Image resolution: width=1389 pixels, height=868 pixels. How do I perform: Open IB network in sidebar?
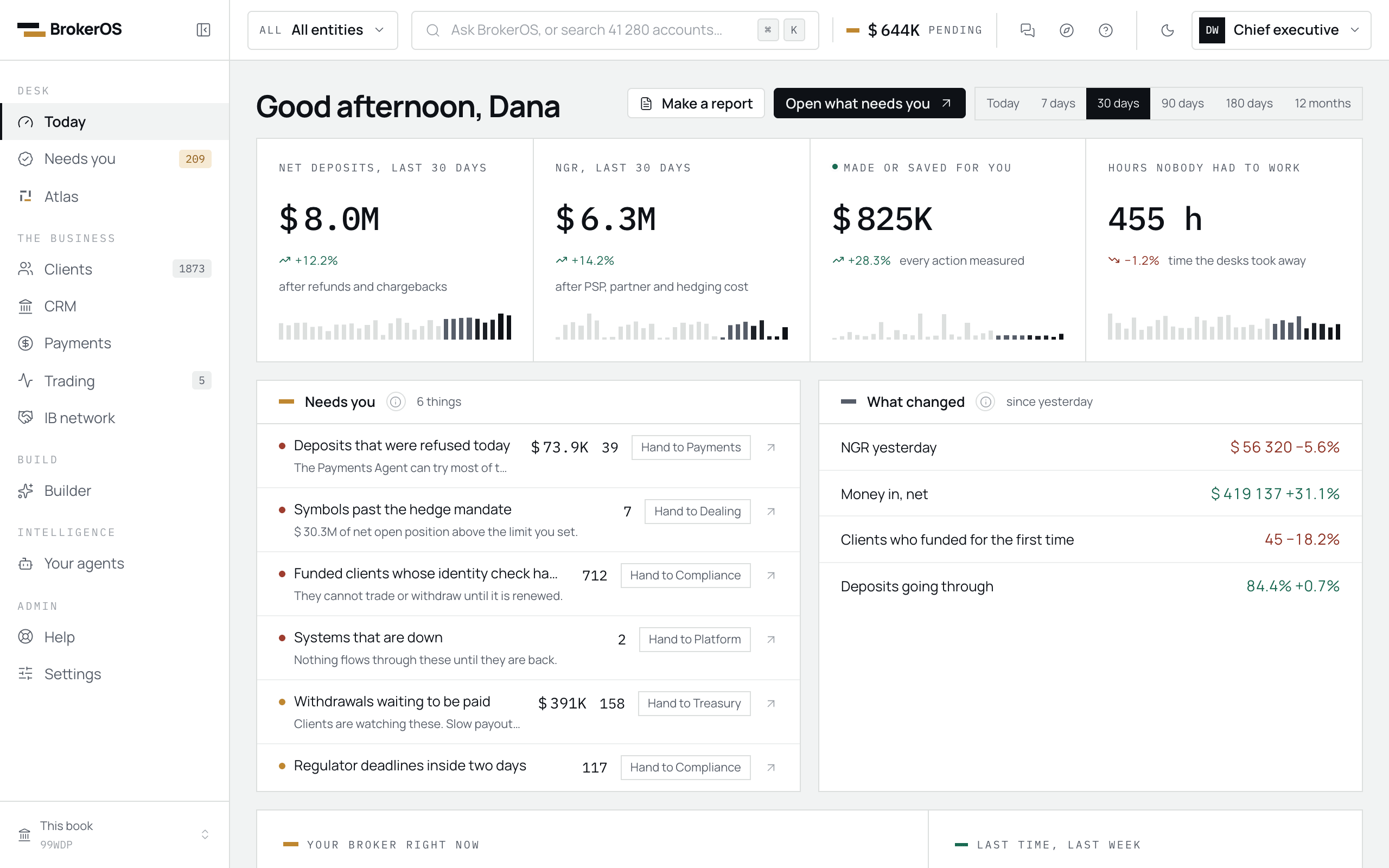115,418
